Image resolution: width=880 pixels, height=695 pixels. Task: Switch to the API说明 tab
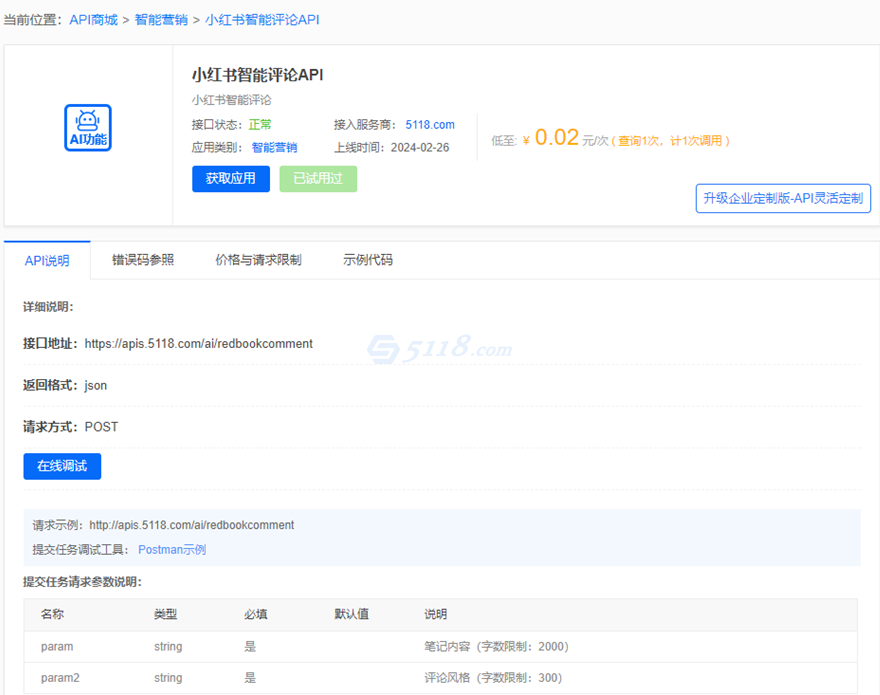[x=47, y=261]
